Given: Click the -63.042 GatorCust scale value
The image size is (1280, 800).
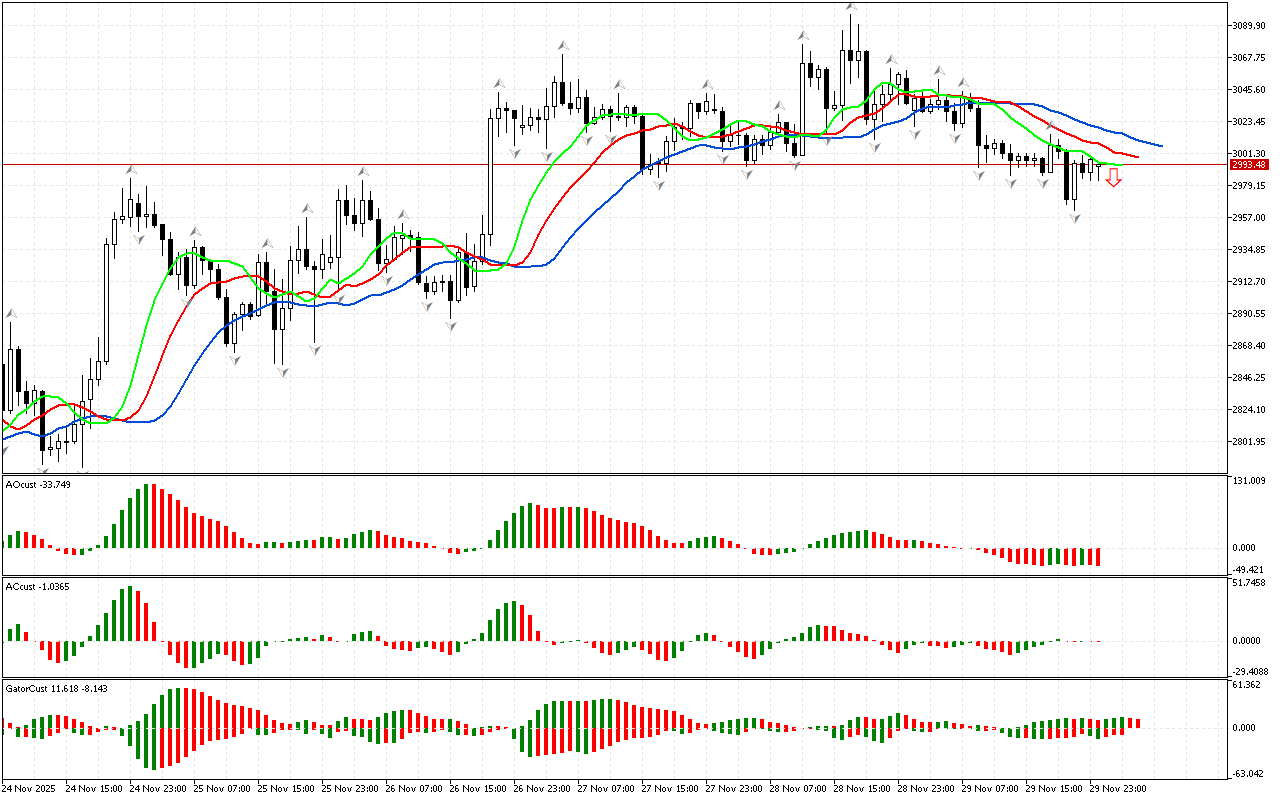Looking at the screenshot, I should click(x=1250, y=773).
